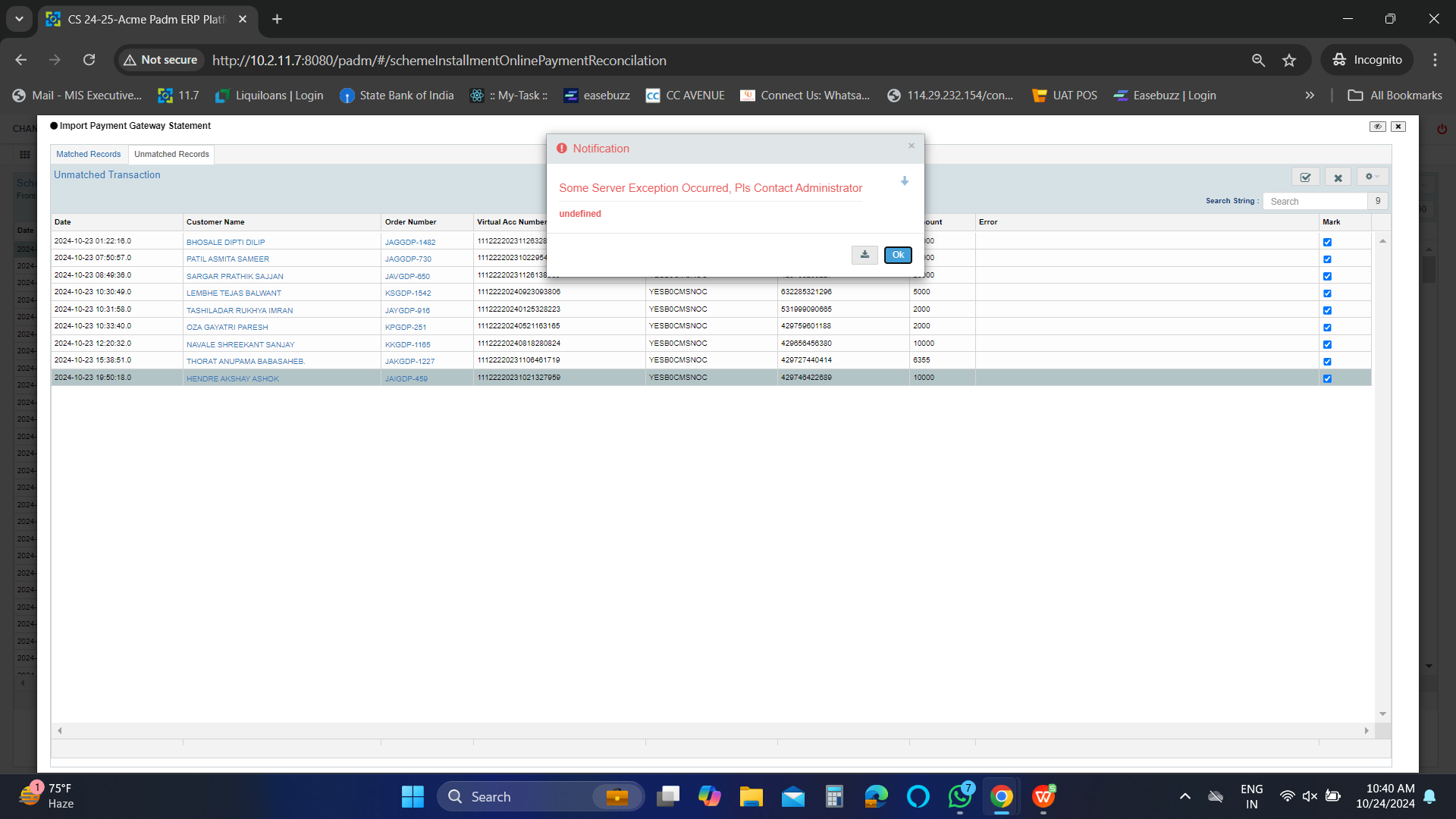Click the Ok button in Notification dialog
Viewport: 1456px width, 819px height.
[898, 255]
